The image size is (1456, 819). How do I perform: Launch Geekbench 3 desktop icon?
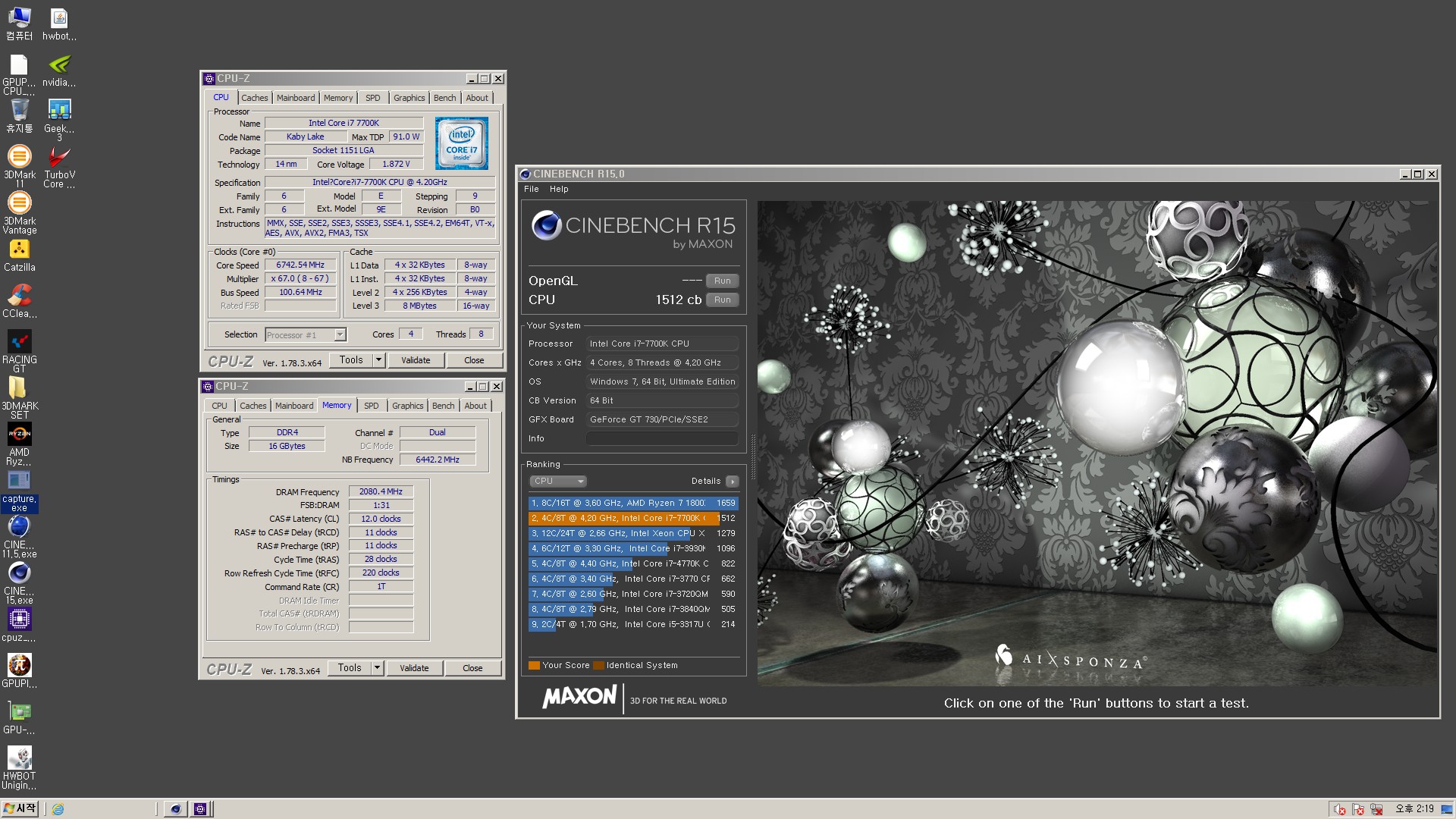[59, 121]
